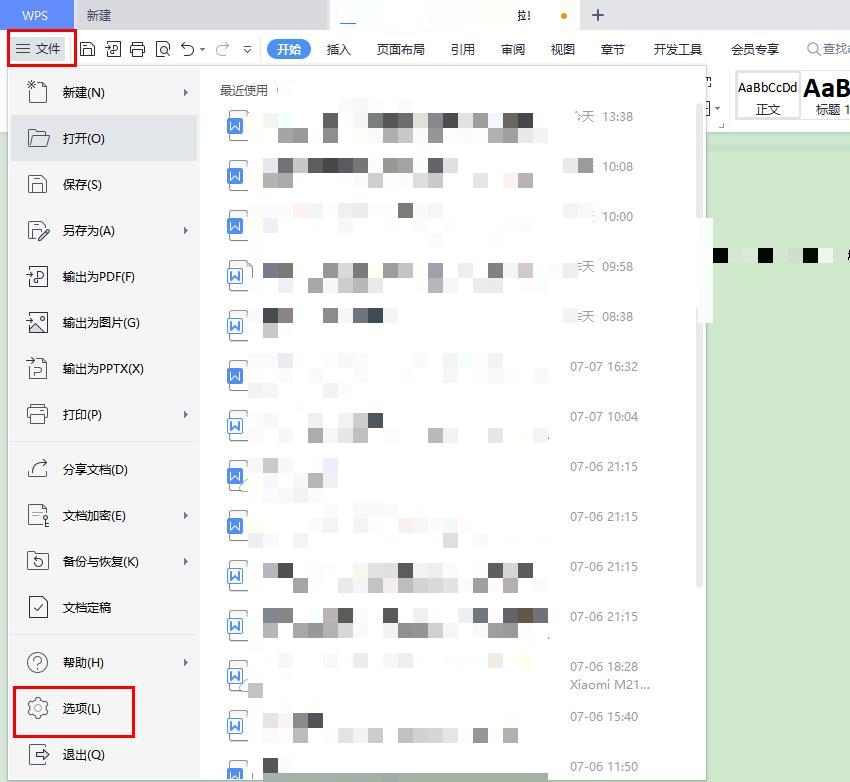The height and width of the screenshot is (782, 850).
Task: Expand the quick access toolbar customize arrow
Action: coord(247,49)
